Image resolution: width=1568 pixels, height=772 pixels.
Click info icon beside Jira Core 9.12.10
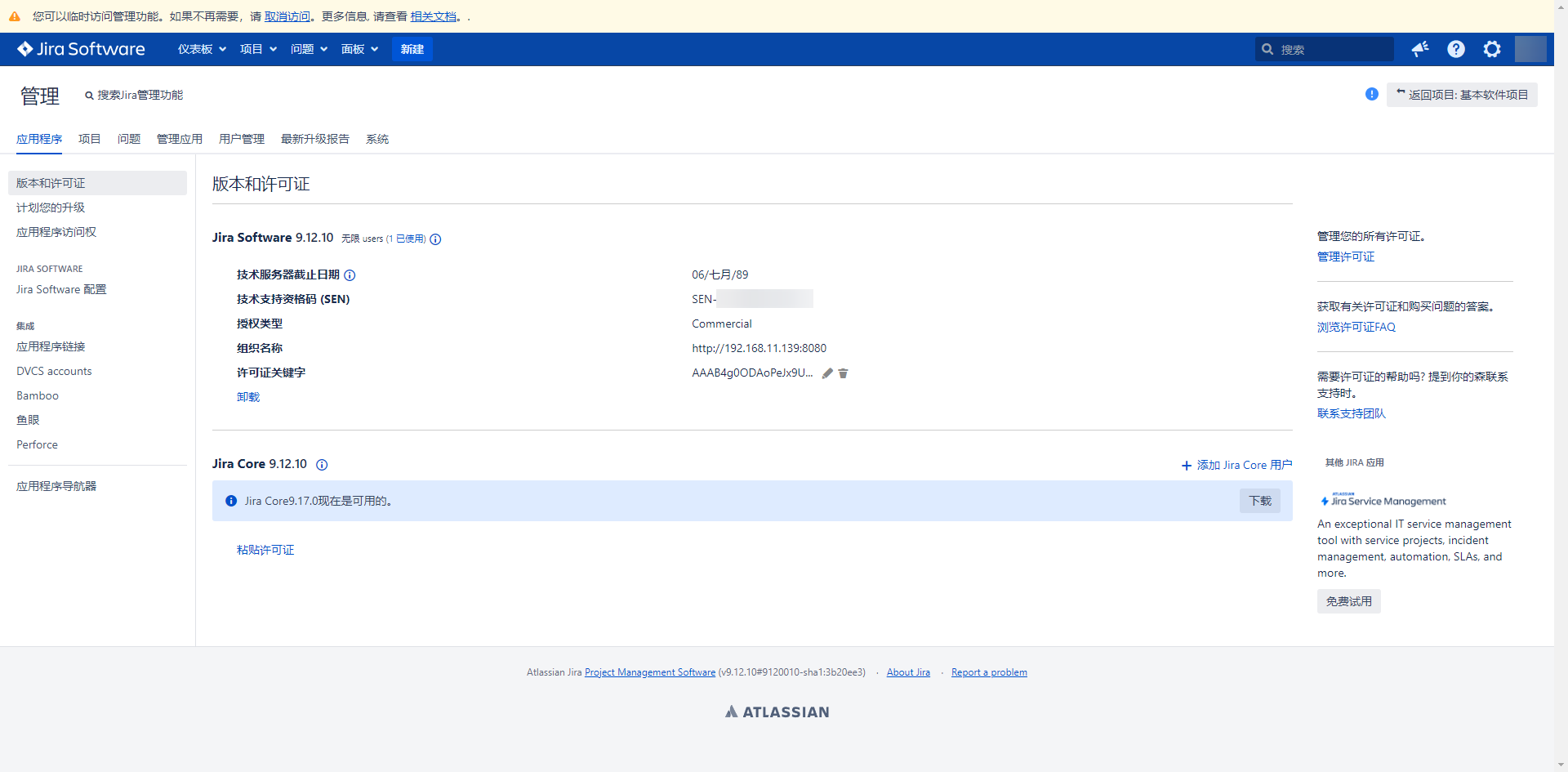(322, 465)
